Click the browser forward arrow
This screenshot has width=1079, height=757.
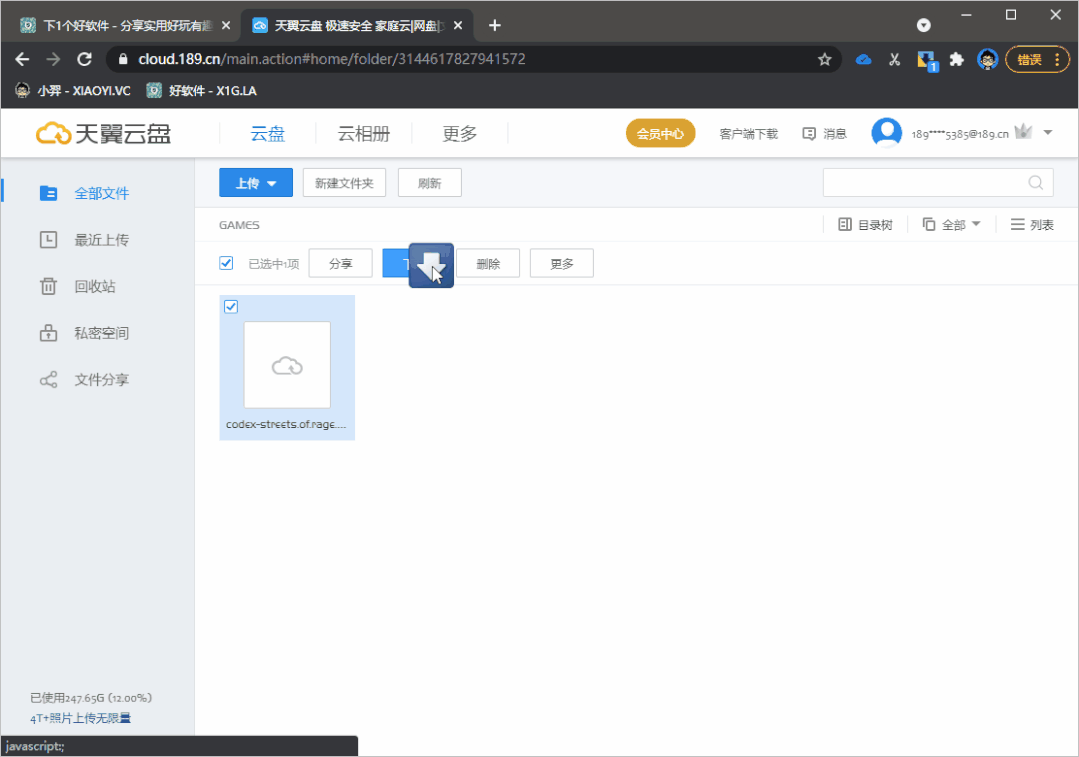coord(53,59)
